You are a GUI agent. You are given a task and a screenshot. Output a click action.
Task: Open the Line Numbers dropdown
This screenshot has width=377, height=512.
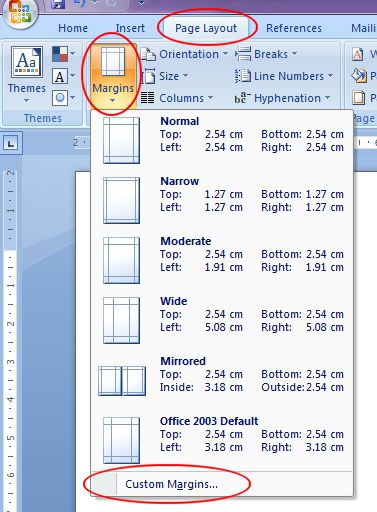click(x=284, y=76)
